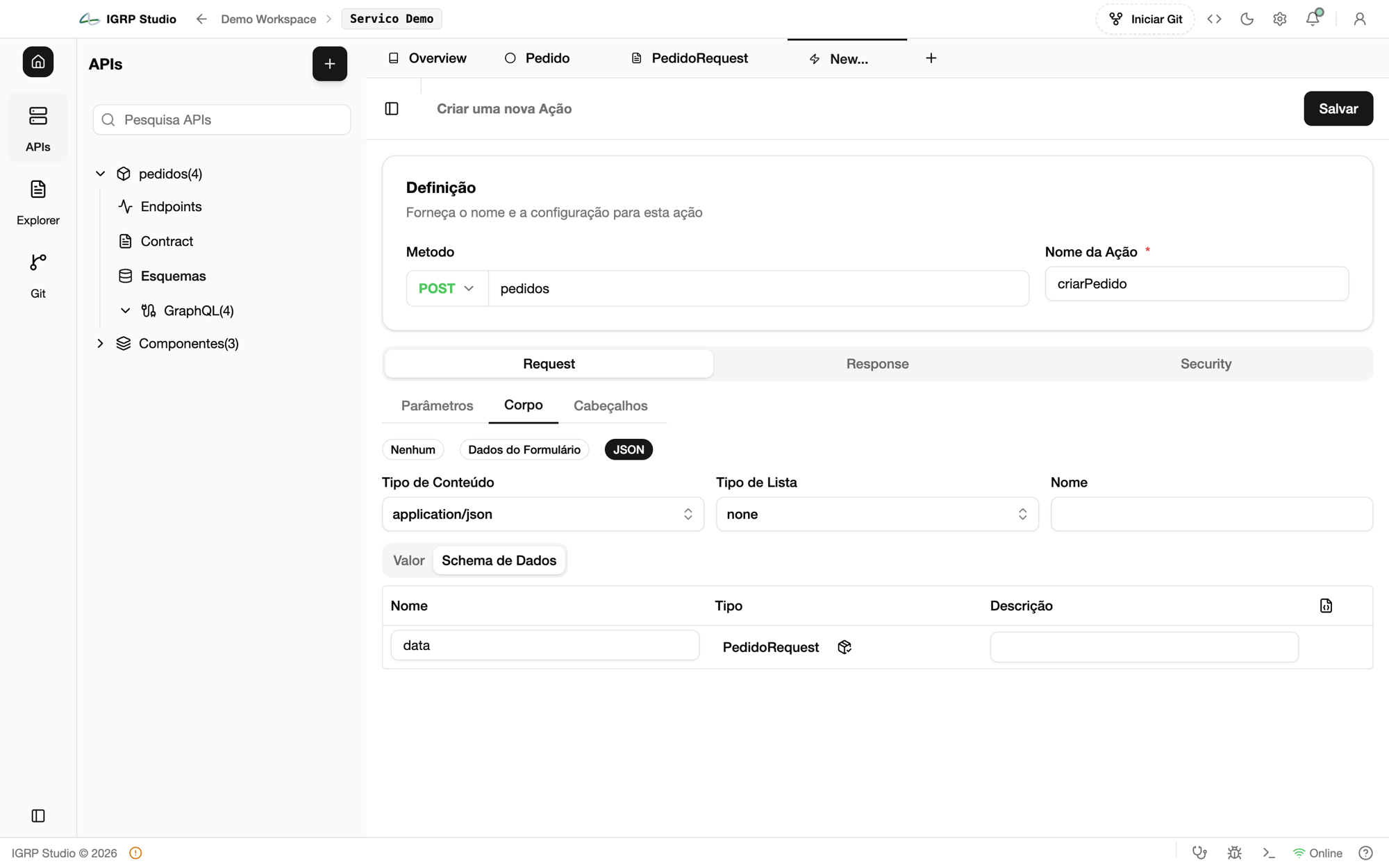Switch to dark mode moon icon
The height and width of the screenshot is (868, 1389).
pos(1247,19)
